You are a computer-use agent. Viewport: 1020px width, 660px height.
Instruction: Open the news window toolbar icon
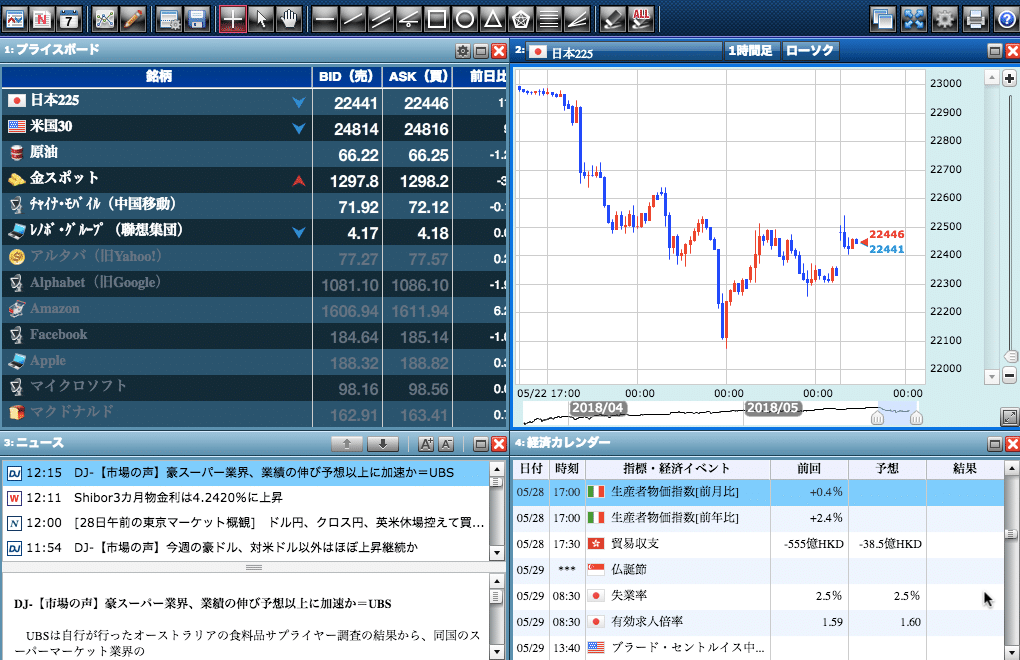[x=41, y=18]
